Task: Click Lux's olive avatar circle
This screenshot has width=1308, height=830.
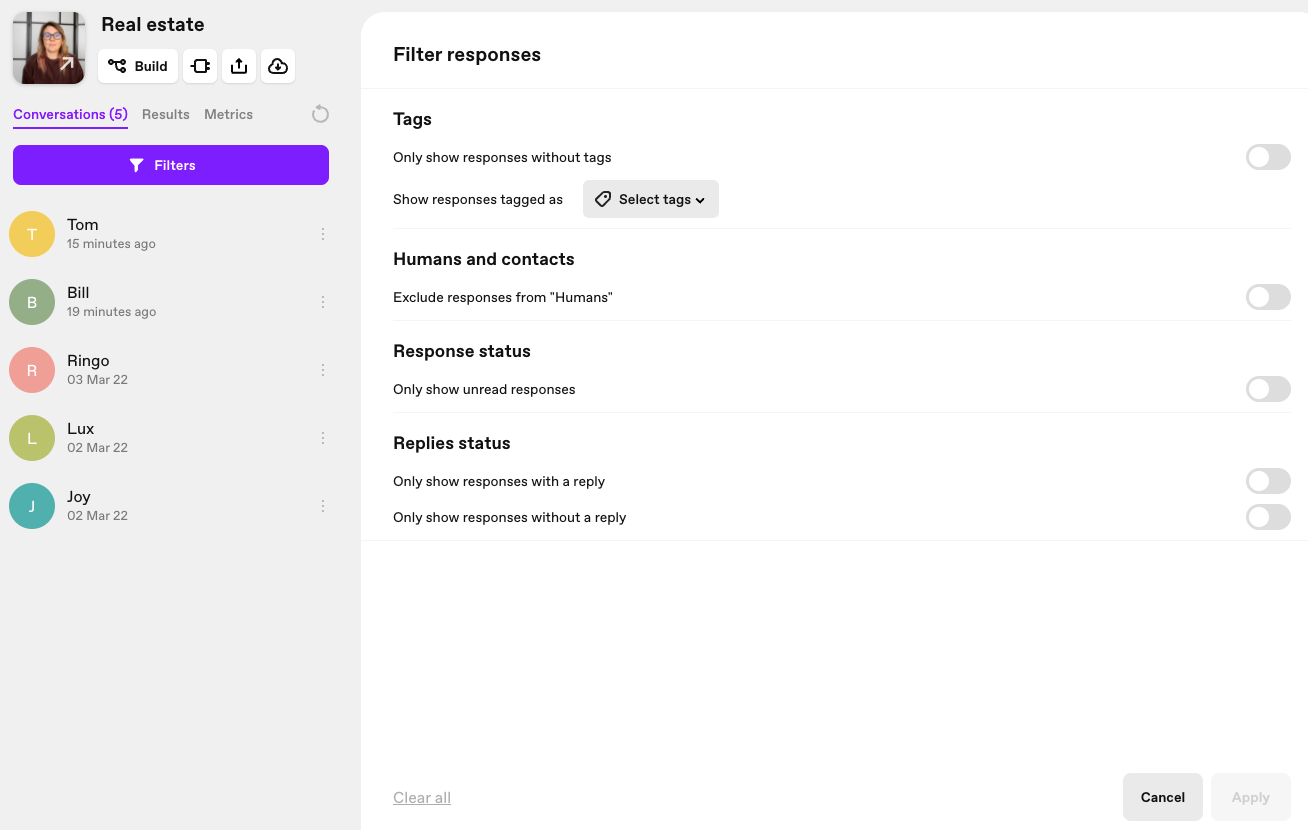Action: tap(32, 438)
